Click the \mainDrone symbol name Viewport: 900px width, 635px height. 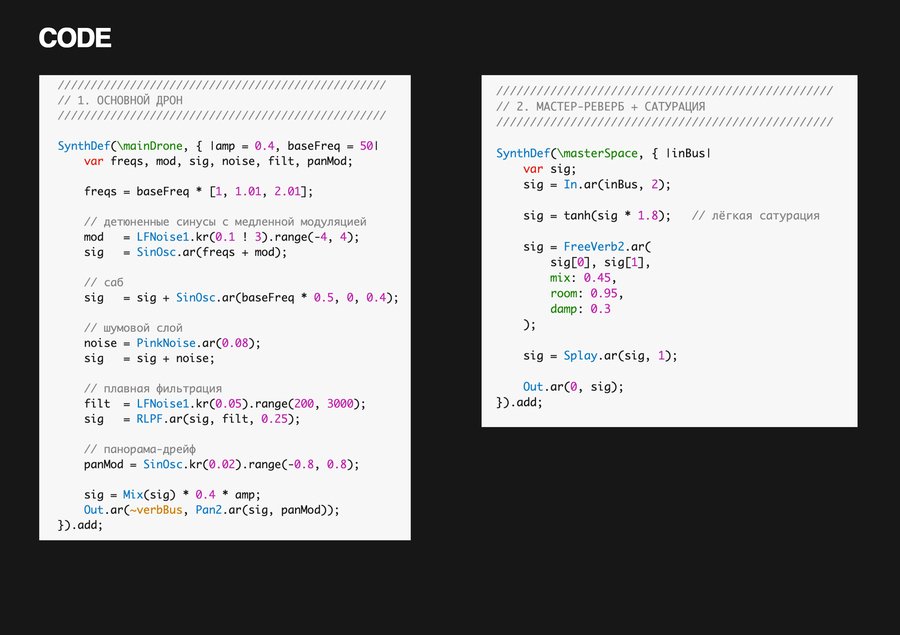[152, 146]
